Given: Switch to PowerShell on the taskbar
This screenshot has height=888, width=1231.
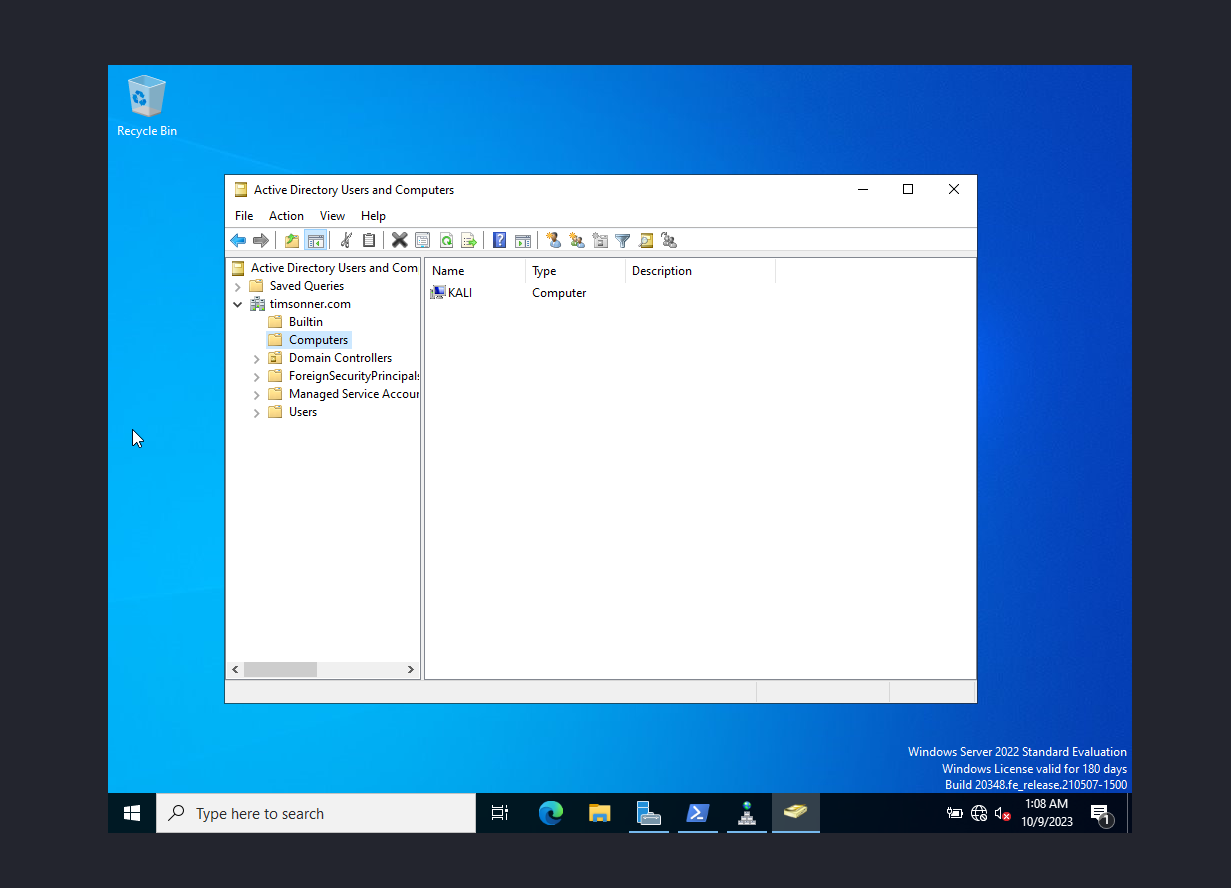Looking at the screenshot, I should (x=698, y=814).
